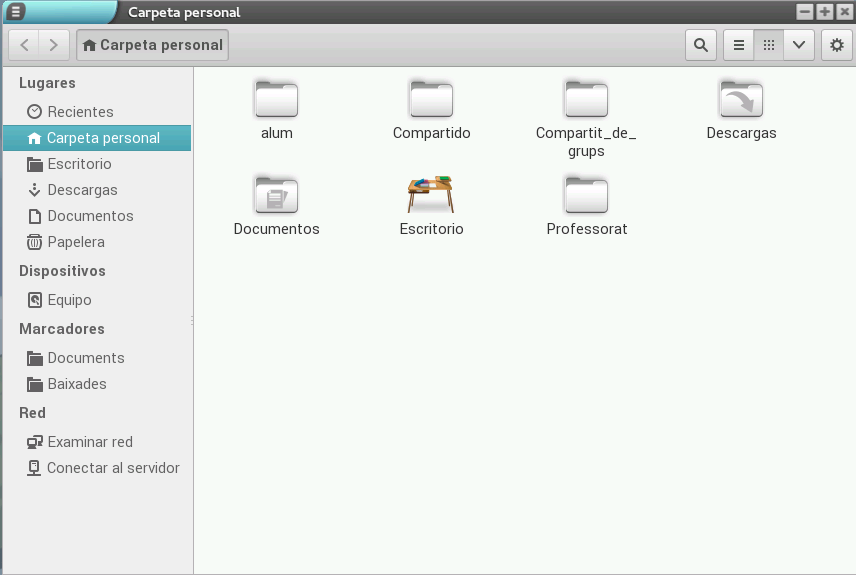Screen dimensions: 856x575
Task: Go back with the left arrow
Action: tap(24, 45)
